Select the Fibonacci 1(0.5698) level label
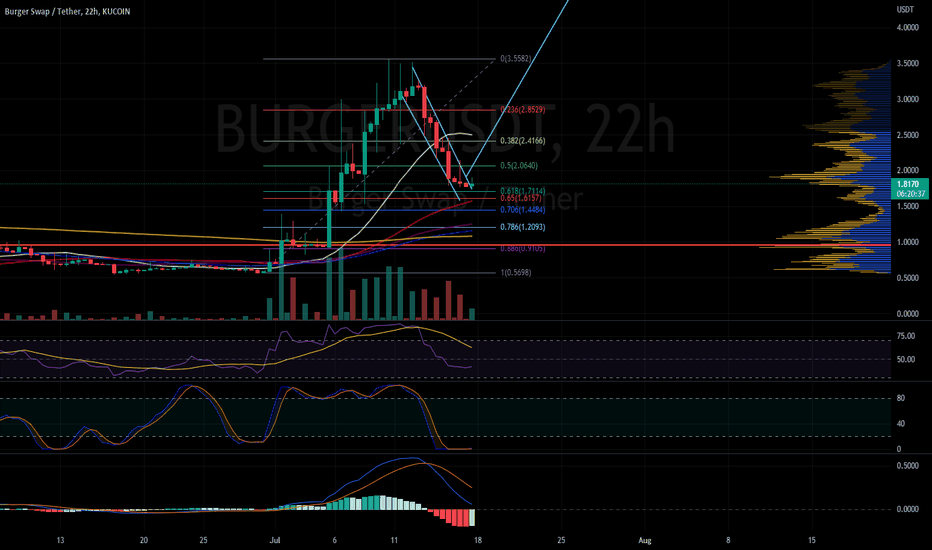This screenshot has height=550, width=932. tap(516, 272)
